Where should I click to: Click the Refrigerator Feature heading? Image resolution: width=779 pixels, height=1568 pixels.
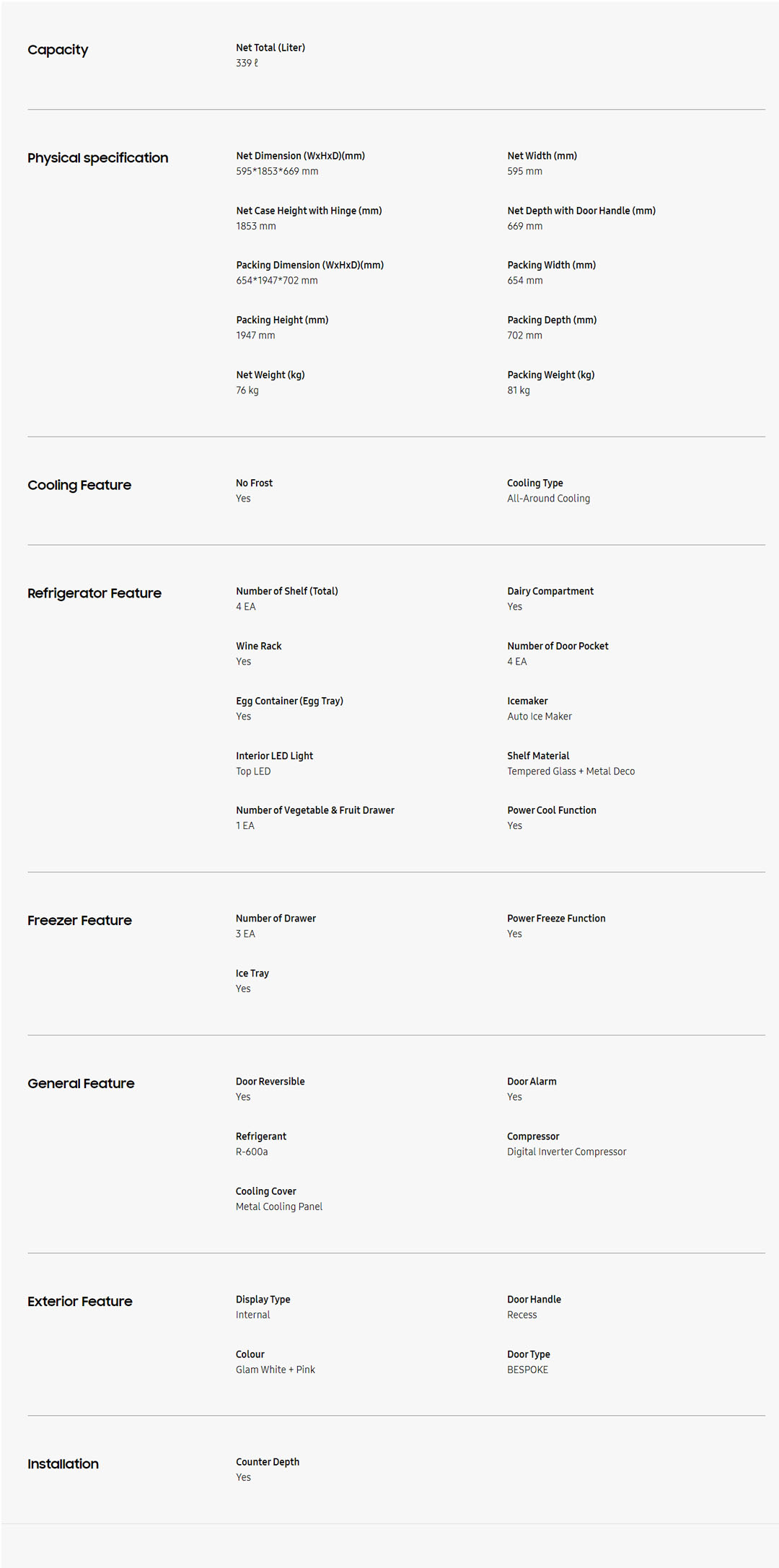click(94, 593)
